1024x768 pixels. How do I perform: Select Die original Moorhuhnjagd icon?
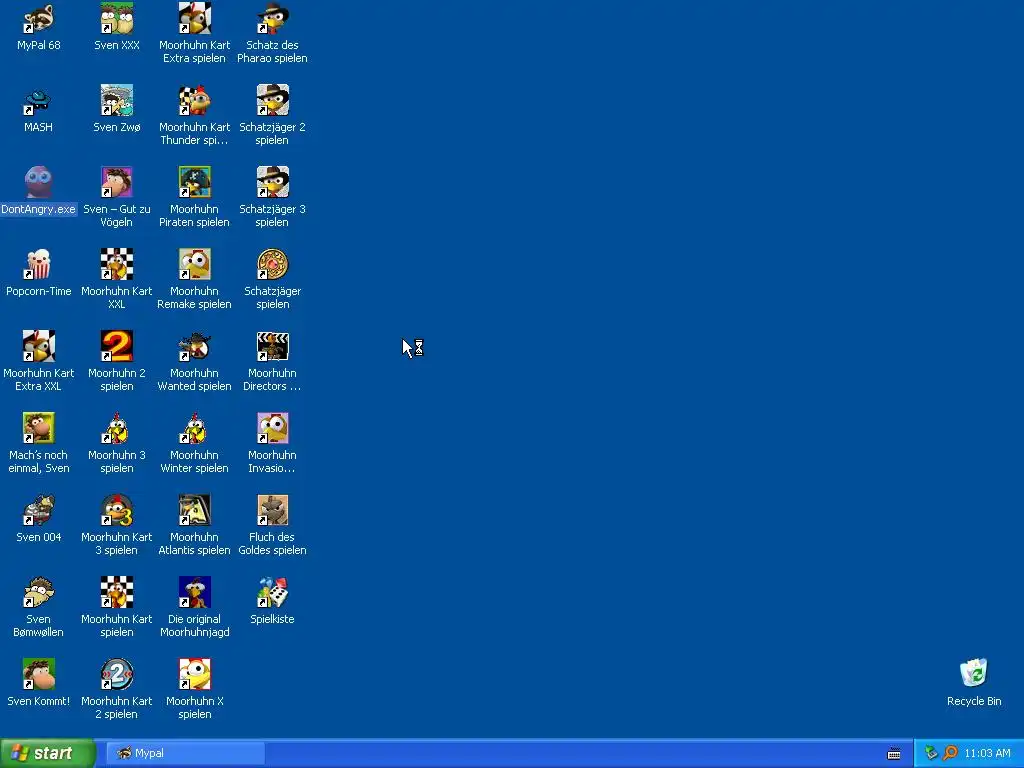[x=195, y=592]
